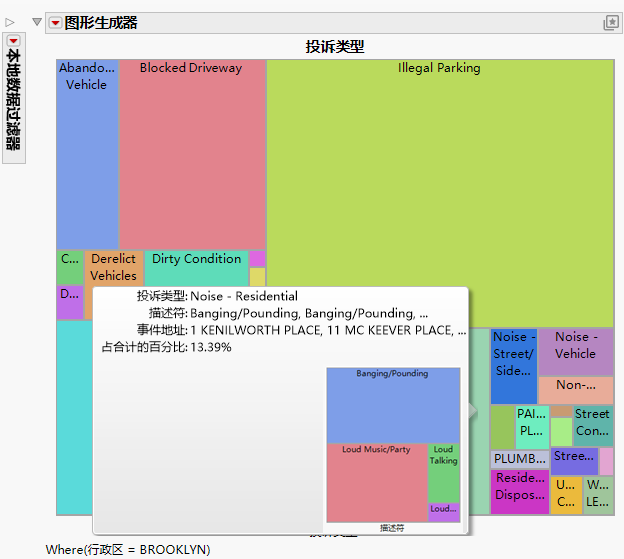The height and width of the screenshot is (559, 624).
Task: Click the purple Loud... block in tooltip
Action: point(444,512)
